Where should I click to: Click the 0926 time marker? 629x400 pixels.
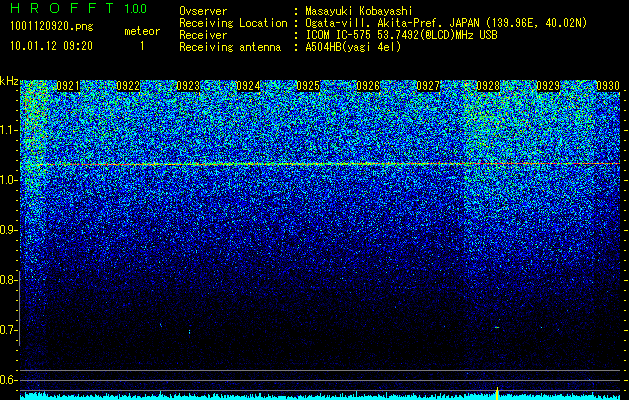point(368,86)
